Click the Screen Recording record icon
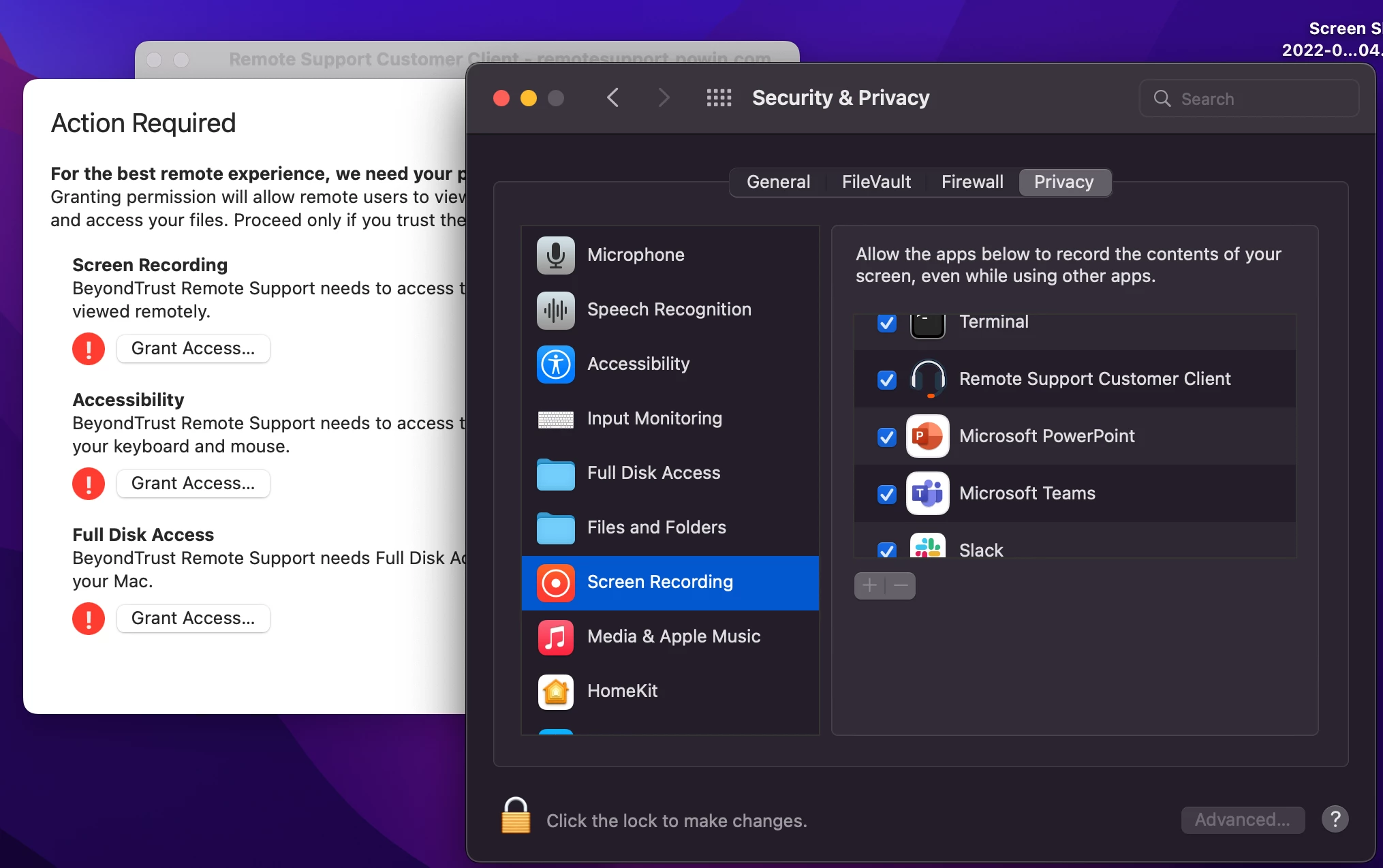The image size is (1383, 868). click(x=555, y=583)
